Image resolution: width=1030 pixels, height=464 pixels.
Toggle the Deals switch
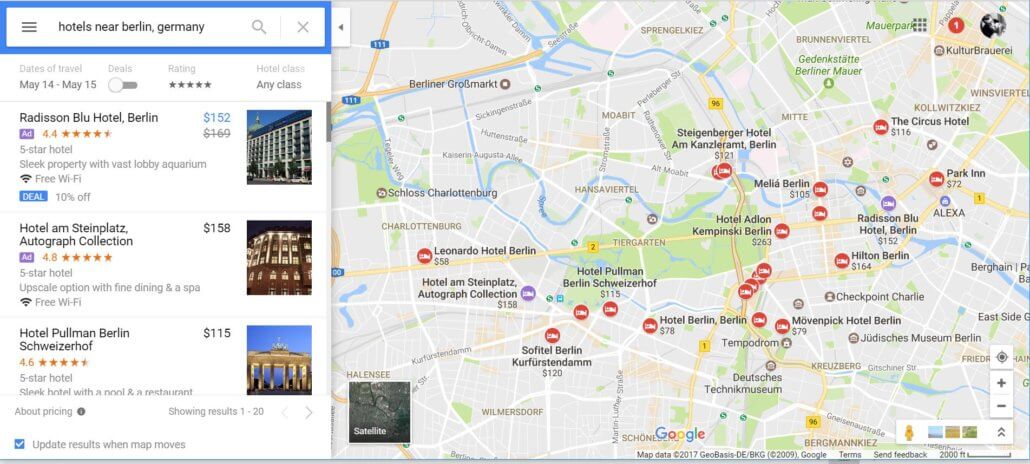tap(123, 85)
